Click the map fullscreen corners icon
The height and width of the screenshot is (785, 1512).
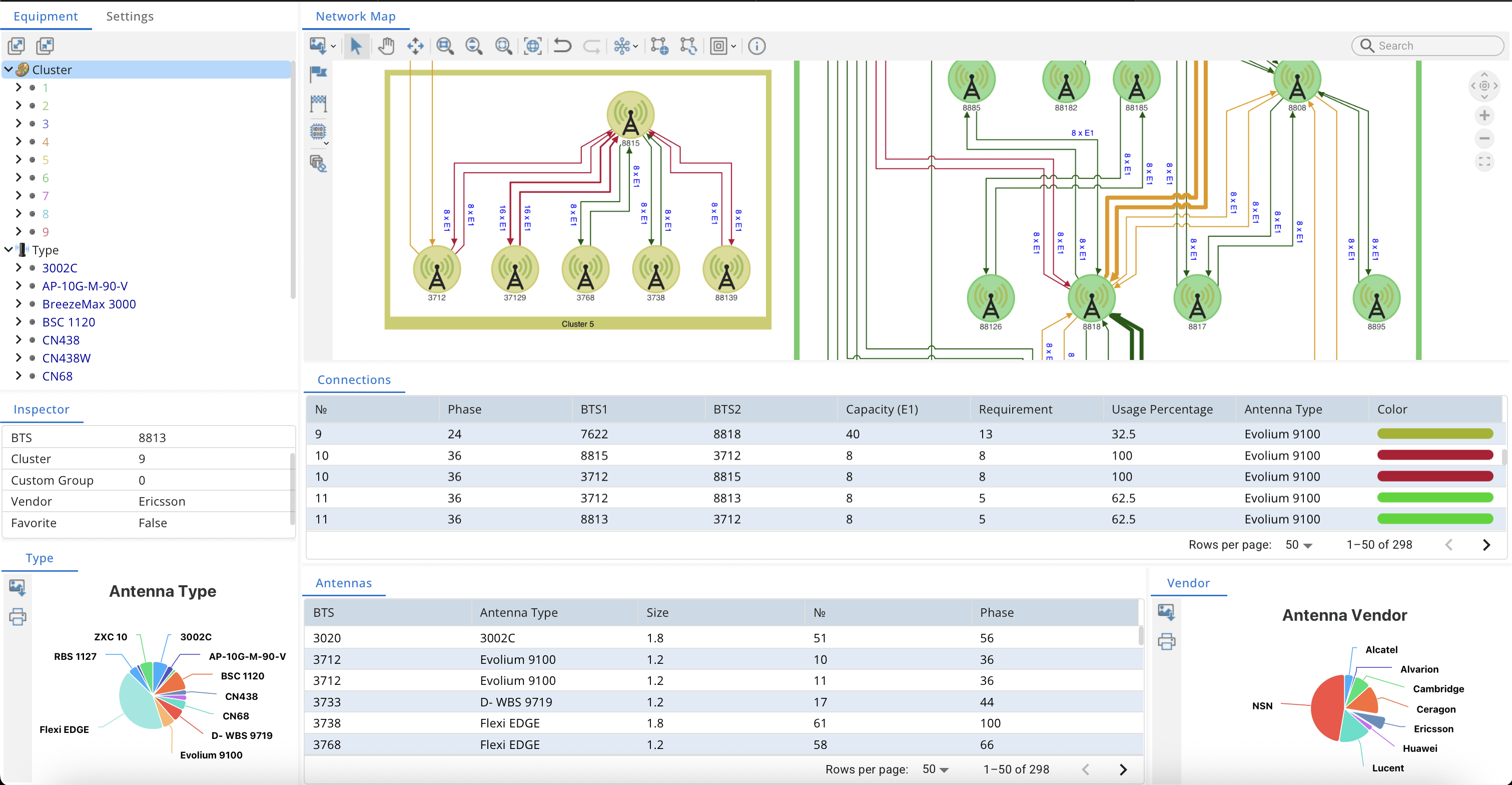[1484, 162]
